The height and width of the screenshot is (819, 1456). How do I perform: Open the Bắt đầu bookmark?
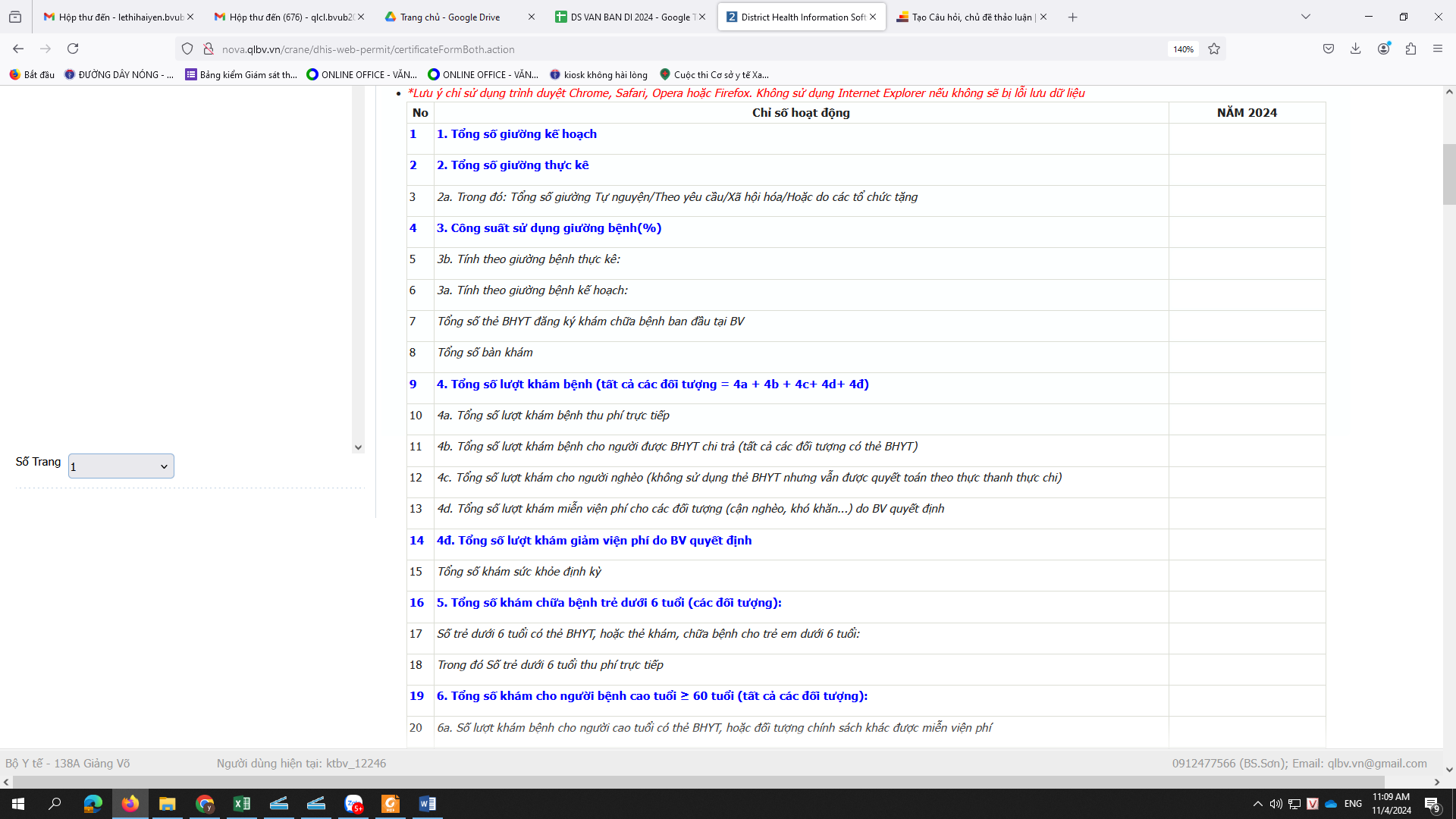(x=32, y=74)
